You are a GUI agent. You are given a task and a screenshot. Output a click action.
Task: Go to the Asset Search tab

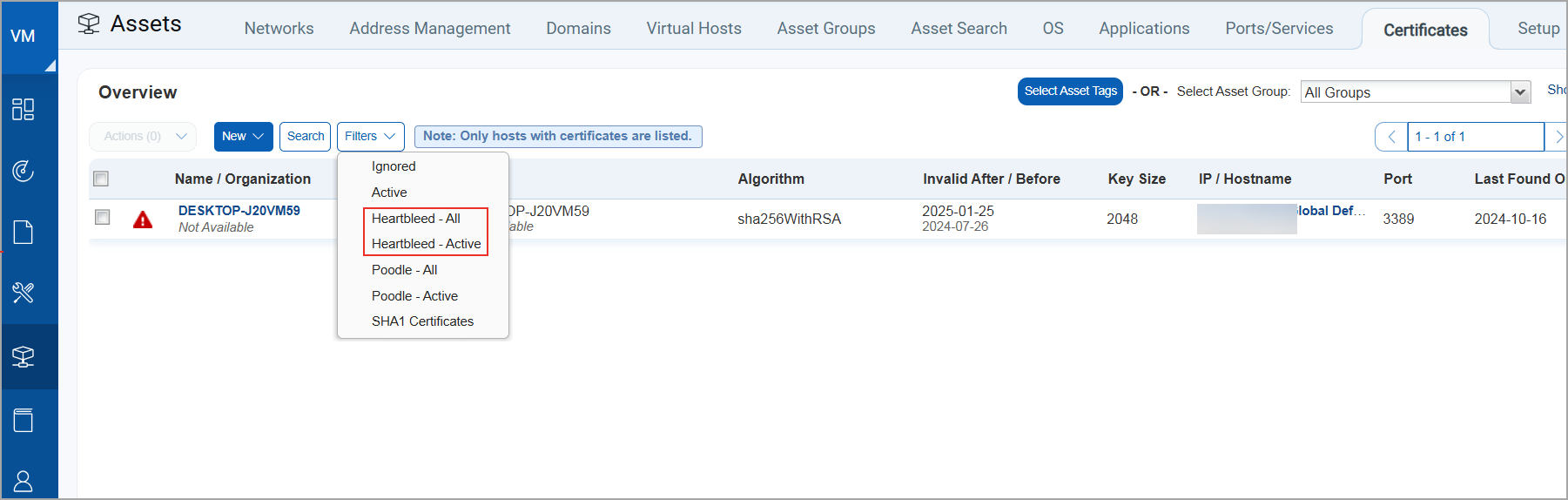[x=959, y=29]
